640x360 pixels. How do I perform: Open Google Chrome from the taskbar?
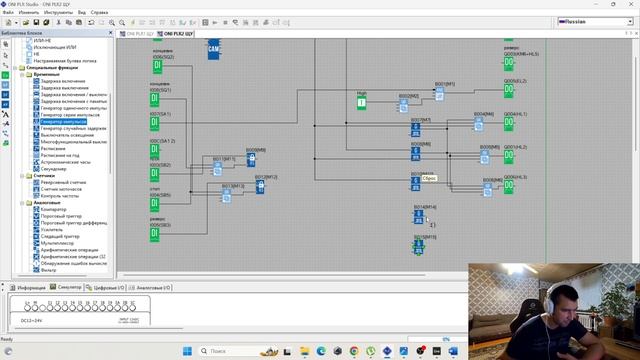[x=354, y=351]
